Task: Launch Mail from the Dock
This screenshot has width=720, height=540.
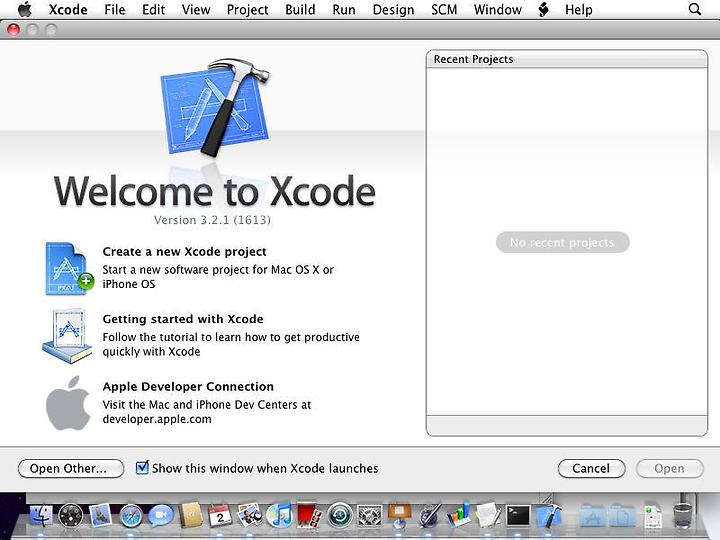Action: tap(101, 515)
